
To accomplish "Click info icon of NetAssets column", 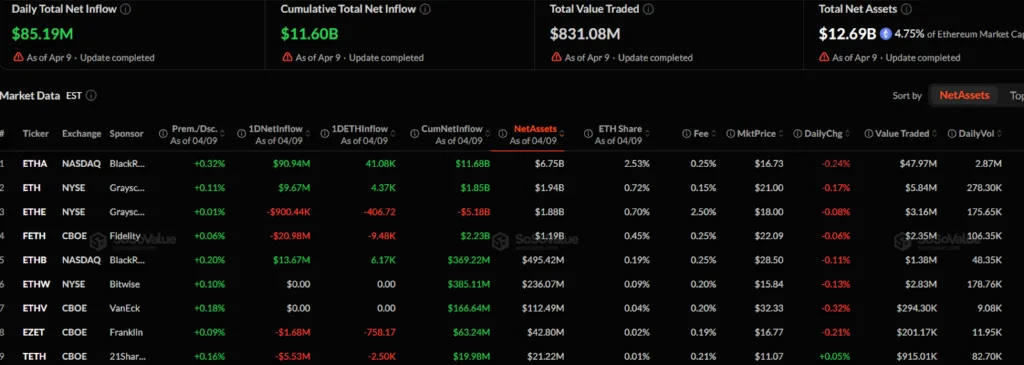I will pyautogui.click(x=502, y=134).
